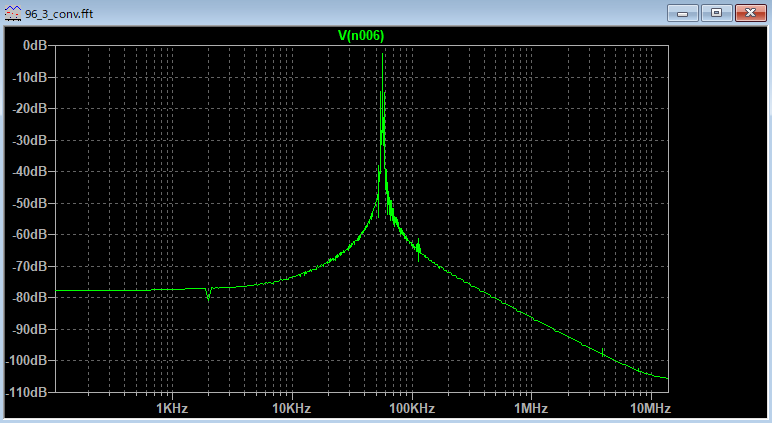Click the -90dB axis label

pyautogui.click(x=30, y=329)
